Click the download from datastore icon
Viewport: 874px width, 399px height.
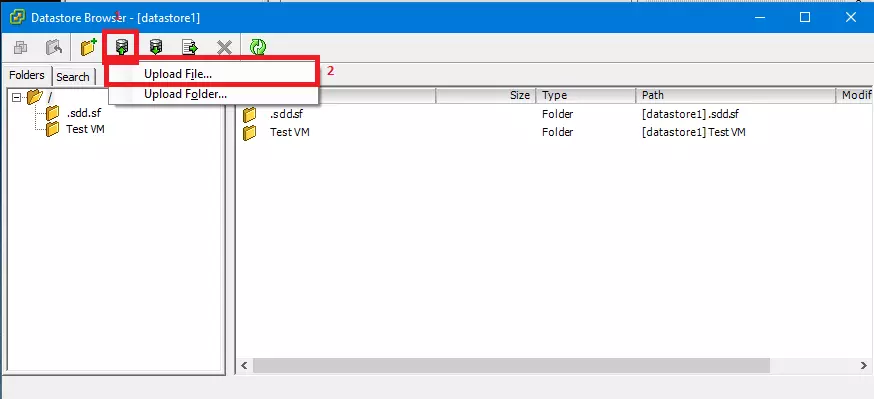(156, 47)
